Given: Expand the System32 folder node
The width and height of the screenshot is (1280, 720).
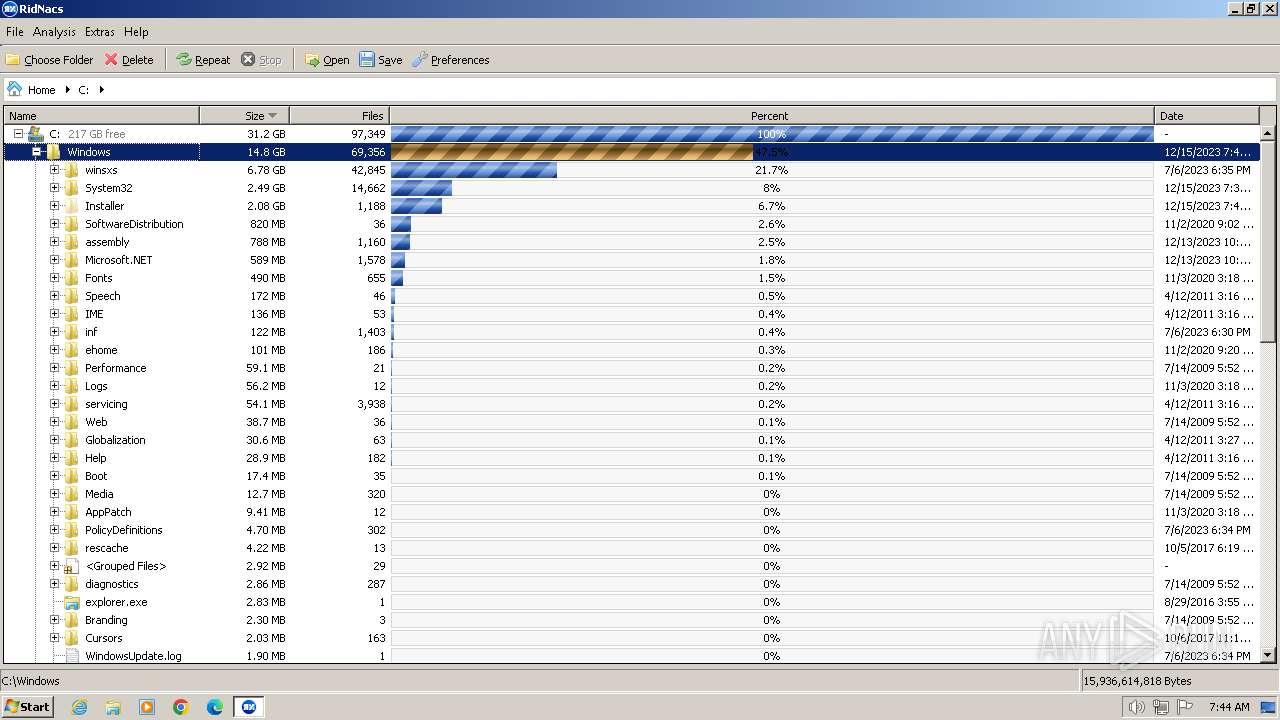Looking at the screenshot, I should pos(54,188).
